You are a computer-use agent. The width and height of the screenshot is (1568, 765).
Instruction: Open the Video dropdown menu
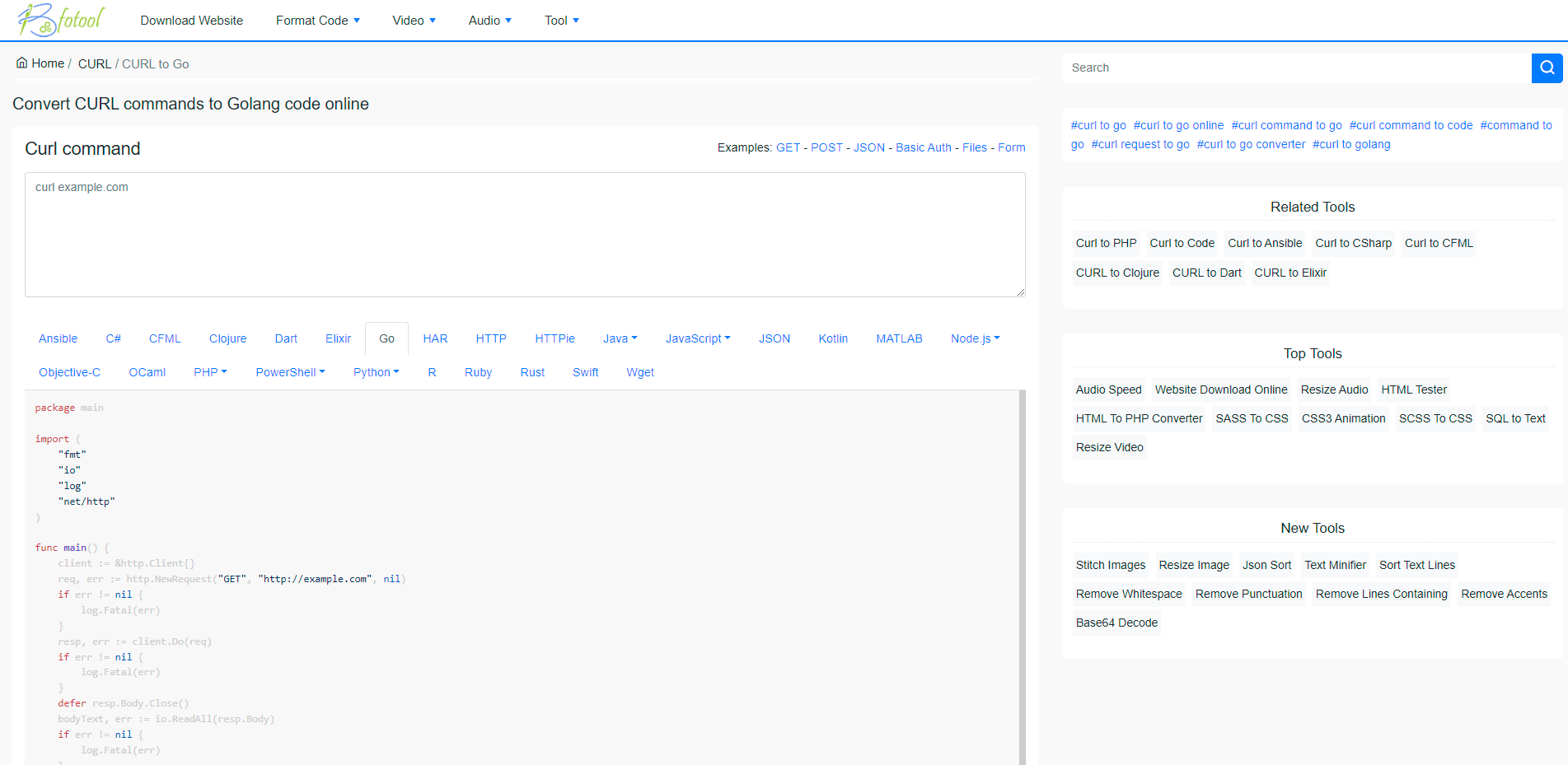tap(414, 20)
